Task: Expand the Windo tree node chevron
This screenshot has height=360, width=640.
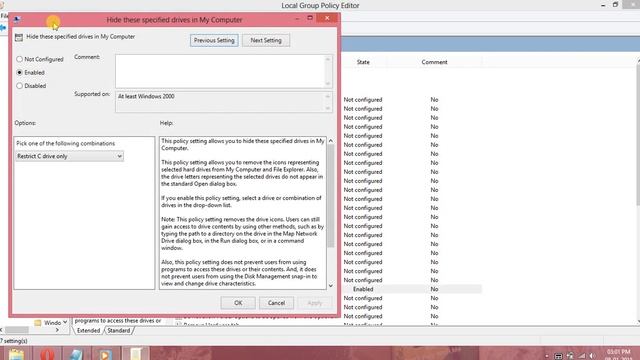Action: point(65,322)
